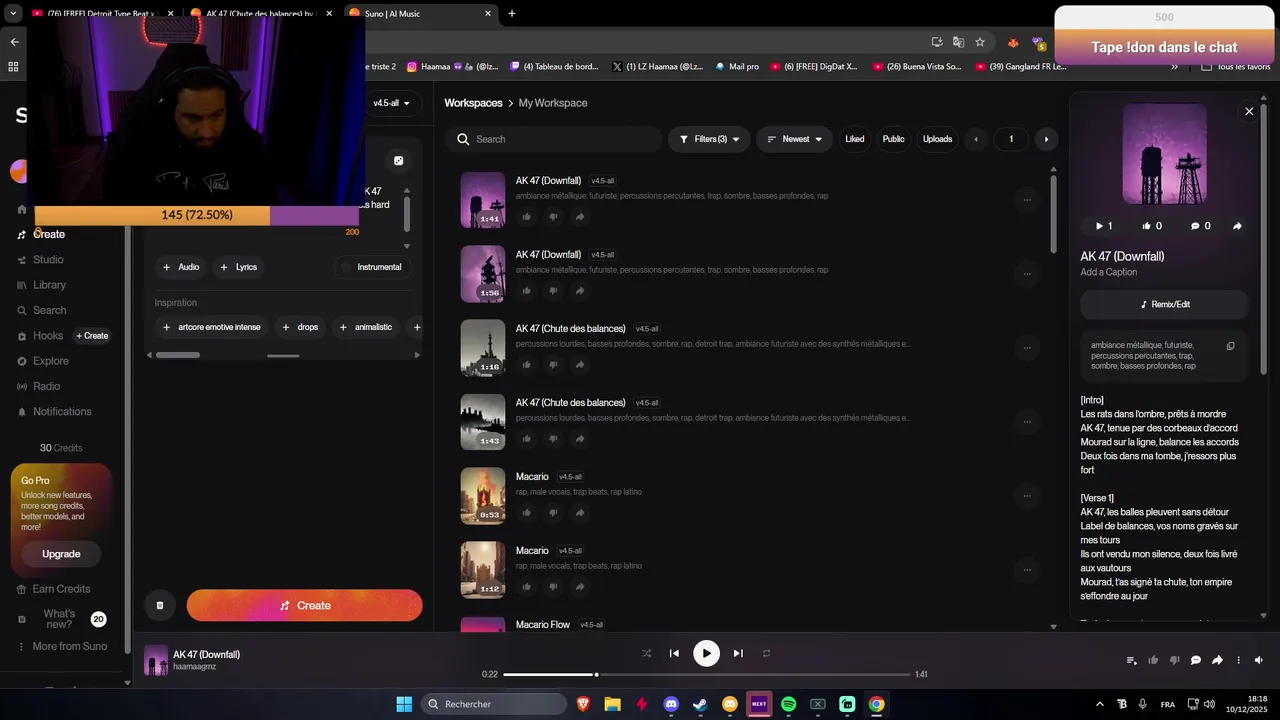Dislike the 1:56 AK 47 (Downfall) track
The height and width of the screenshot is (720, 1280).
click(553, 291)
